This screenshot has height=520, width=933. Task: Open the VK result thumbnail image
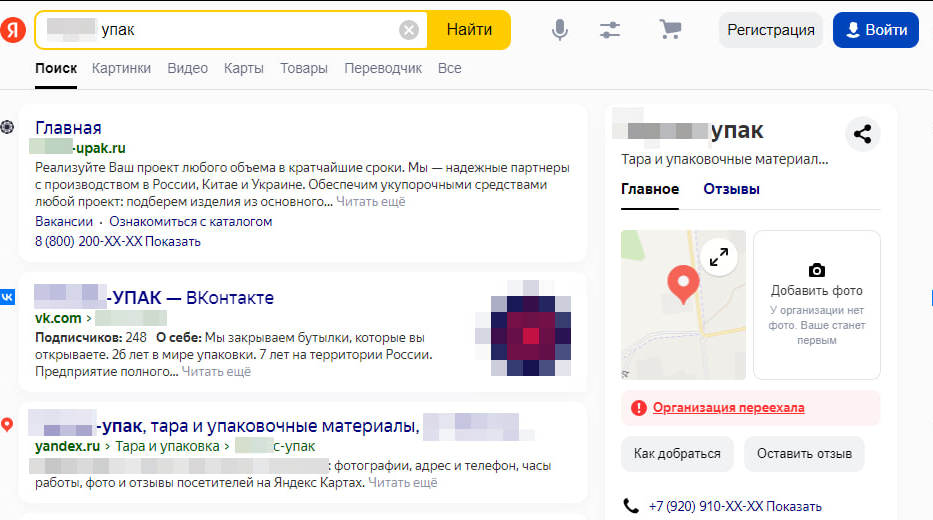click(x=524, y=328)
